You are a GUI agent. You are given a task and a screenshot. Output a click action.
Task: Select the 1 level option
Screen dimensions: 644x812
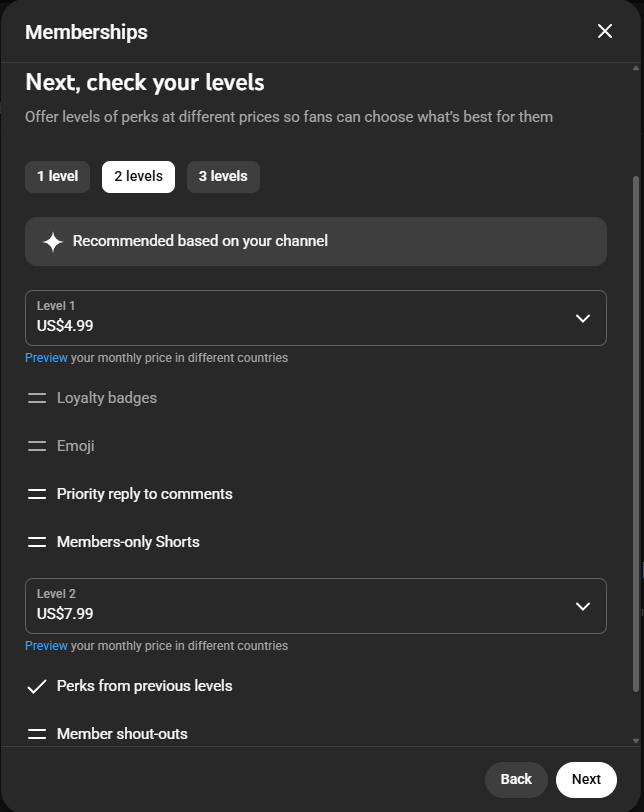coord(57,176)
